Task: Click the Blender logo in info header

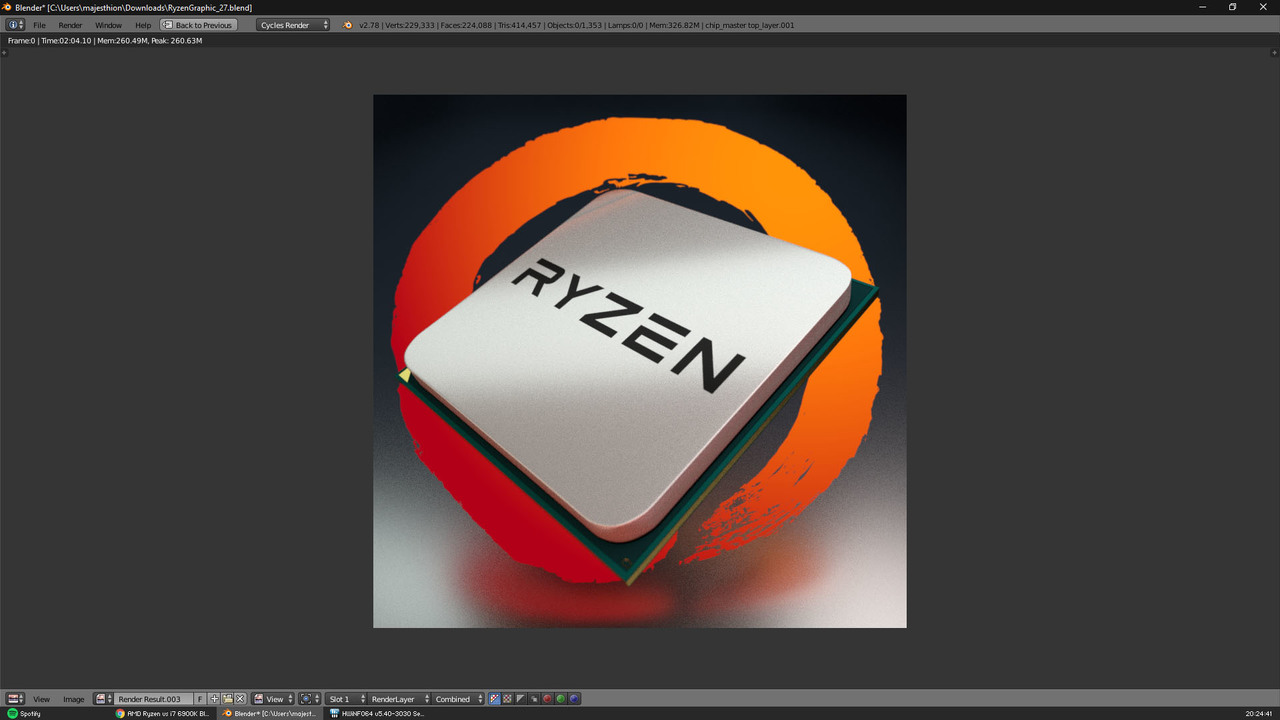Action: click(348, 25)
